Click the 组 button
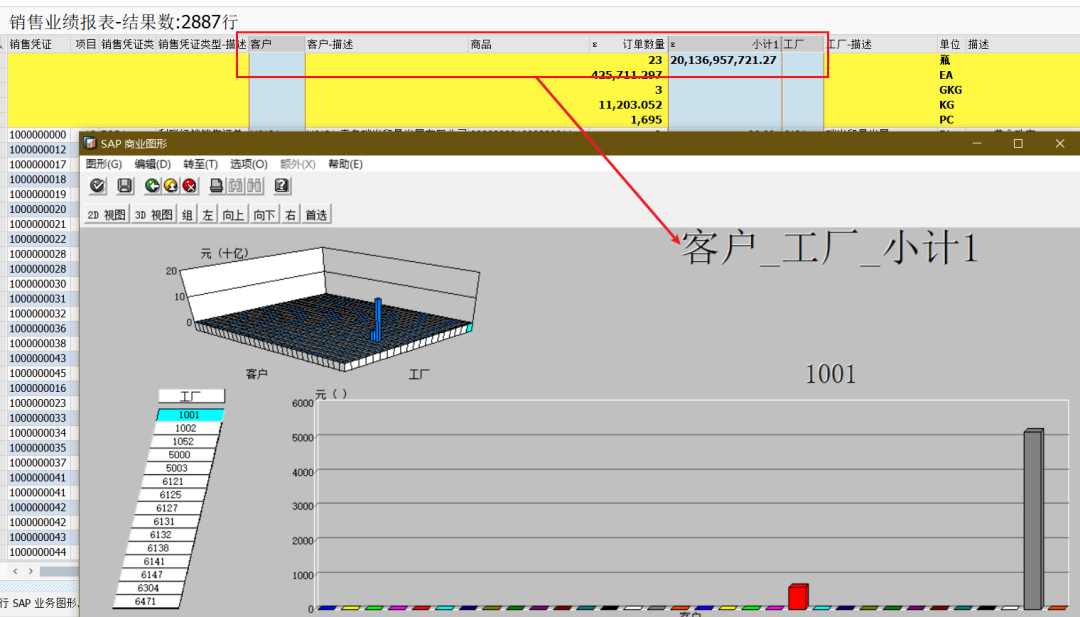This screenshot has width=1080, height=617. coord(187,215)
